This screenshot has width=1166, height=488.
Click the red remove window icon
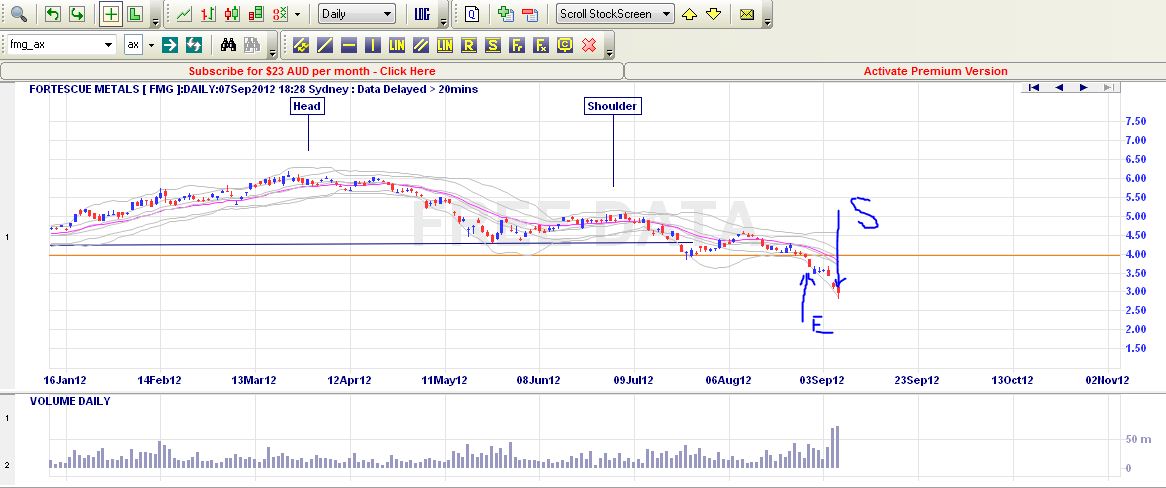pos(529,13)
